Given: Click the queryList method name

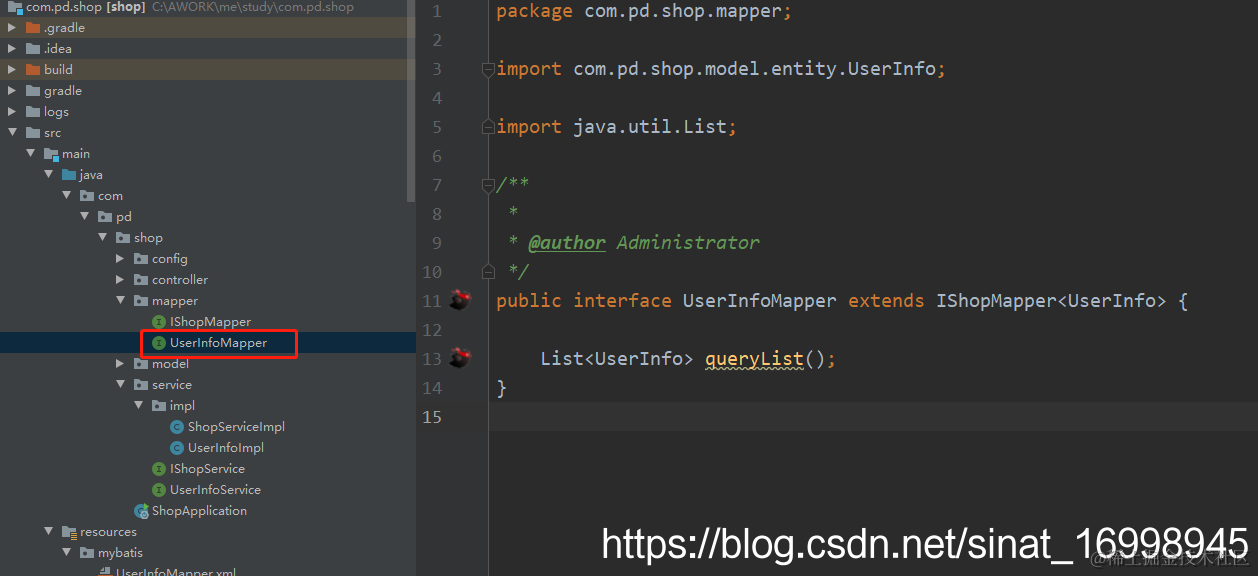Looking at the screenshot, I should (x=753, y=359).
